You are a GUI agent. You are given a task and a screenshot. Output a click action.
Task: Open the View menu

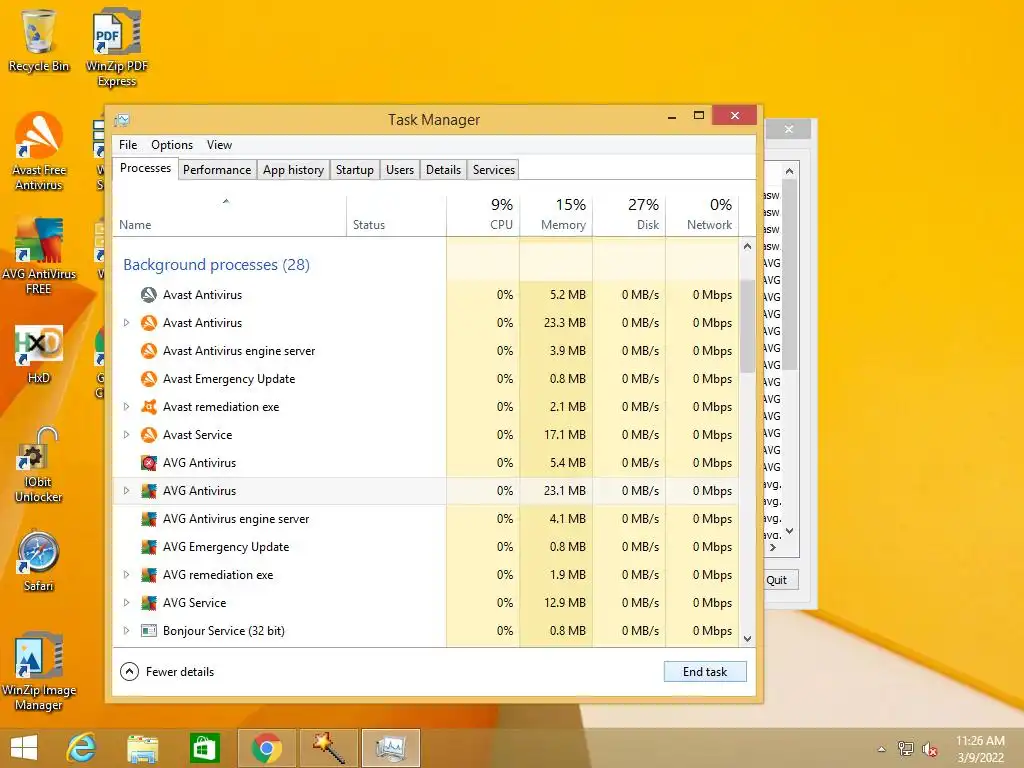pyautogui.click(x=219, y=145)
